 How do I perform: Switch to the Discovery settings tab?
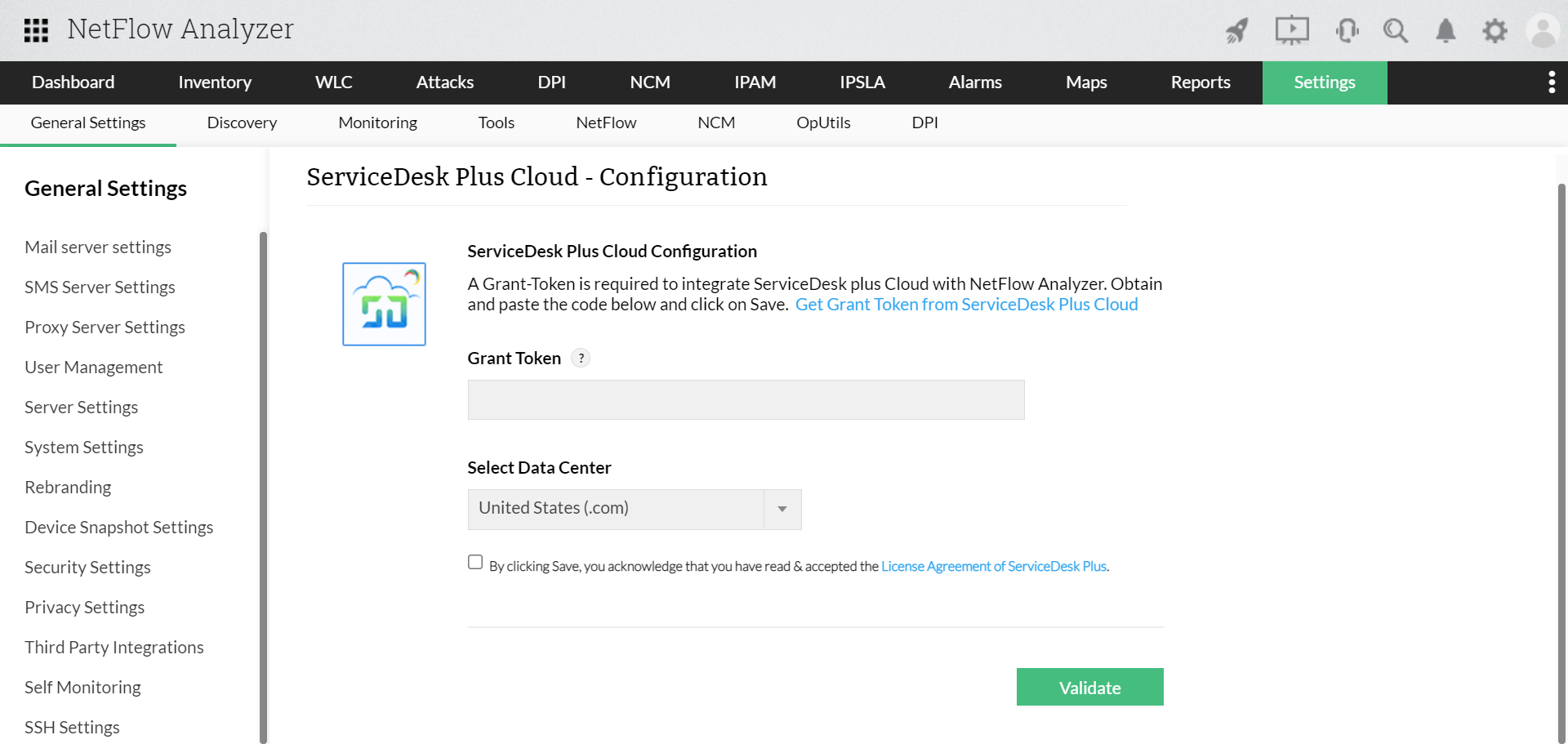(242, 123)
